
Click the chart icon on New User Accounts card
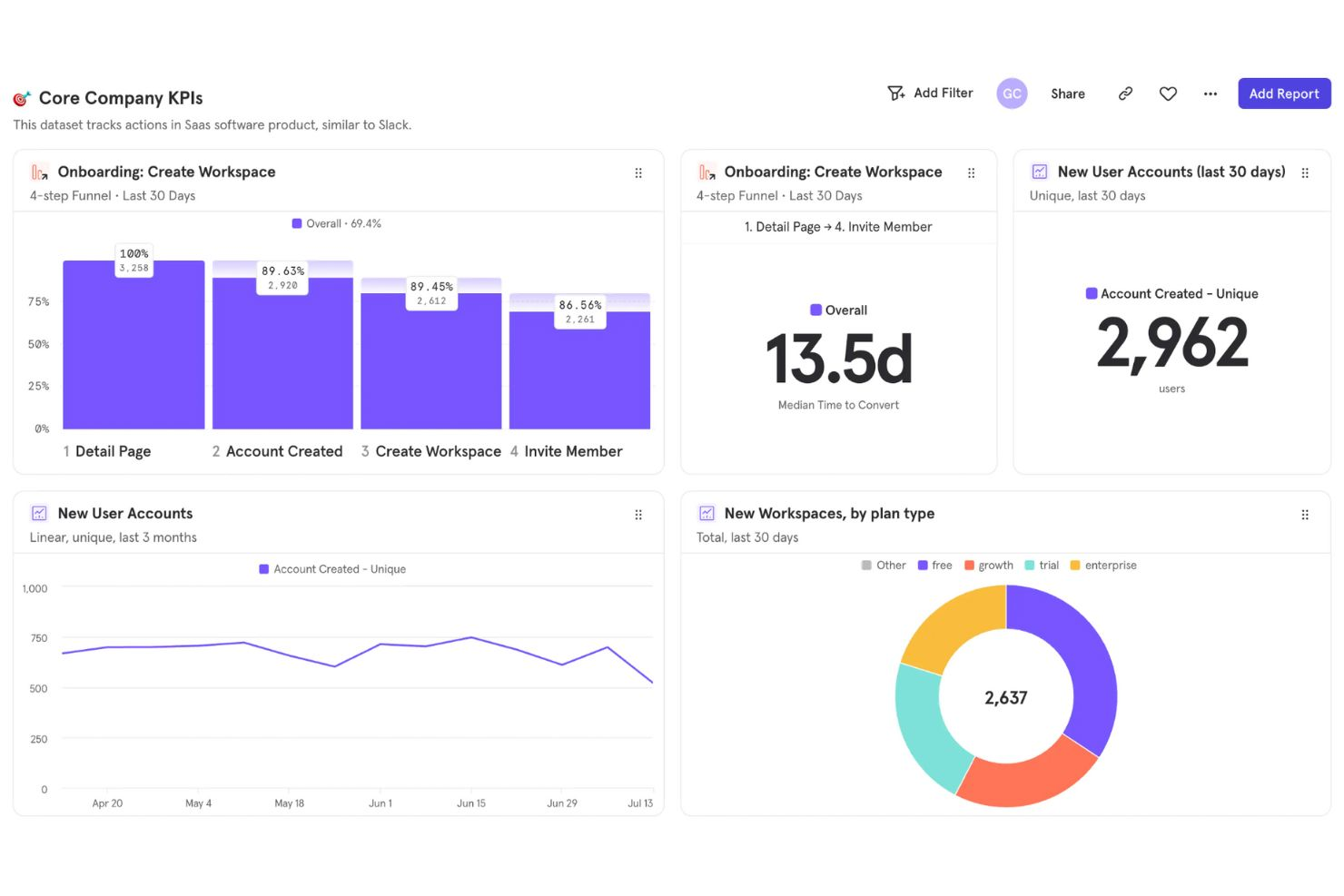point(39,513)
